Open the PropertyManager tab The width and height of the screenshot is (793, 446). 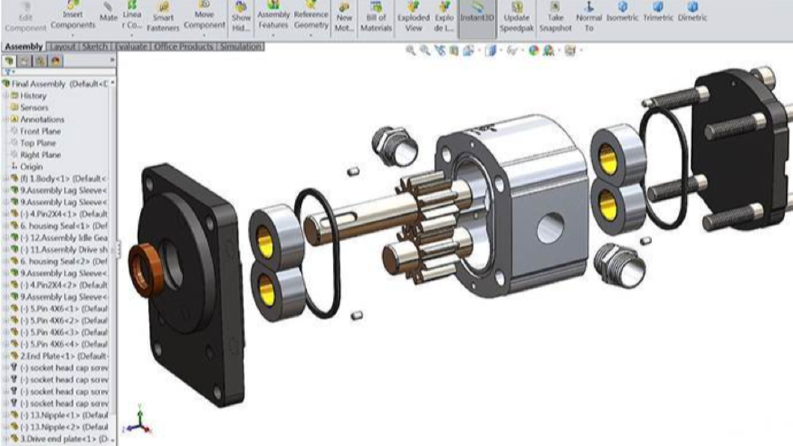point(24,61)
